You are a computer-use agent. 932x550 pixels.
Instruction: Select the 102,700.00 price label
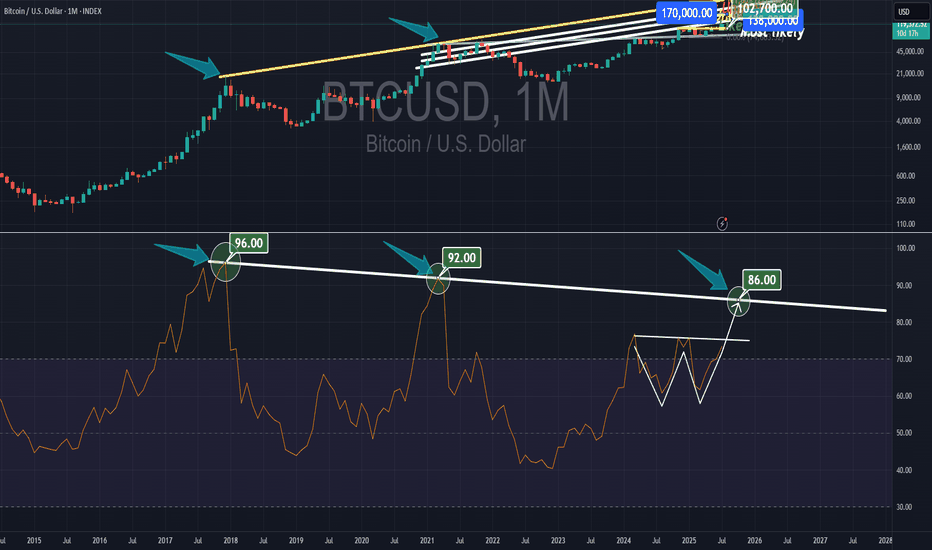click(765, 8)
